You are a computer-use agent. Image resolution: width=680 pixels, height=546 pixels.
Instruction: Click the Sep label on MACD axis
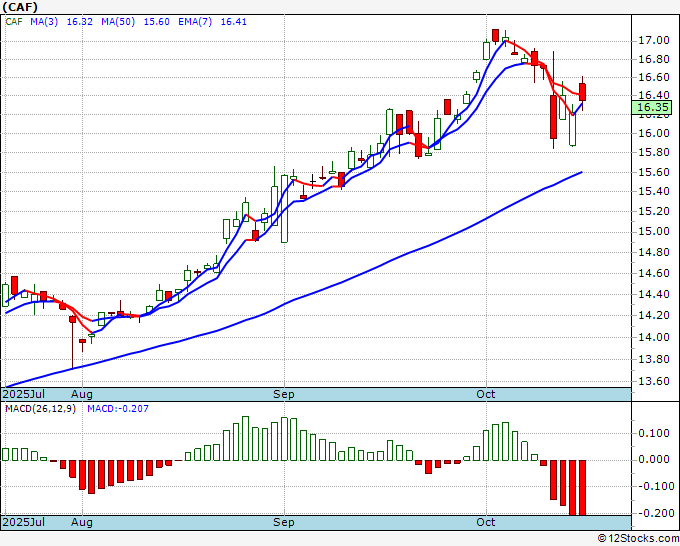284,522
